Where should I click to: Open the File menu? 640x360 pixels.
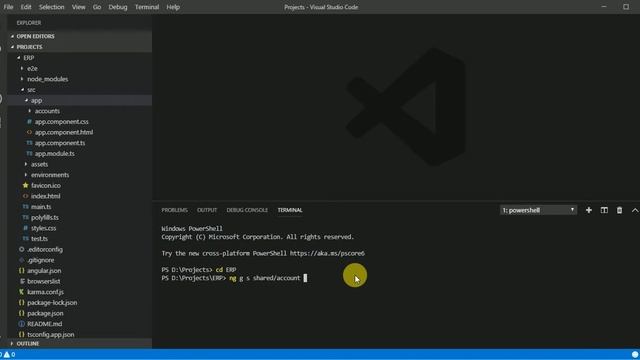(8, 7)
